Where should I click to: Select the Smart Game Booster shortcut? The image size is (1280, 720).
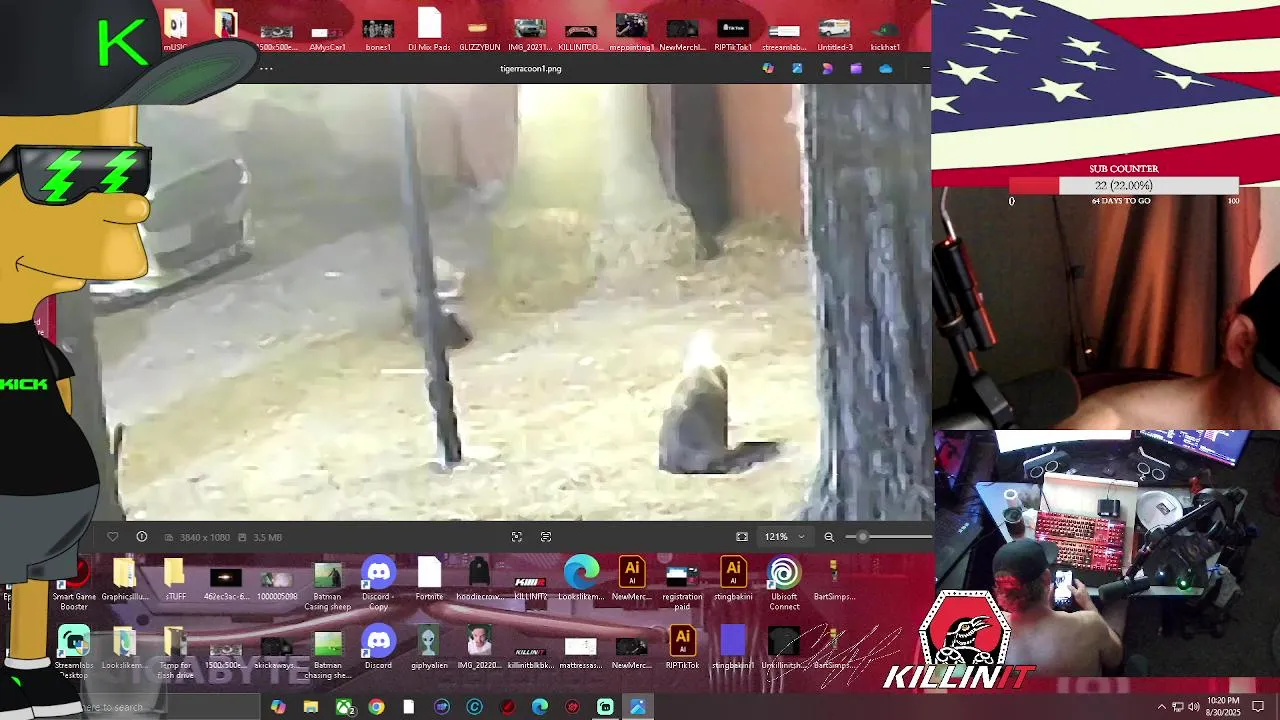pos(74,584)
